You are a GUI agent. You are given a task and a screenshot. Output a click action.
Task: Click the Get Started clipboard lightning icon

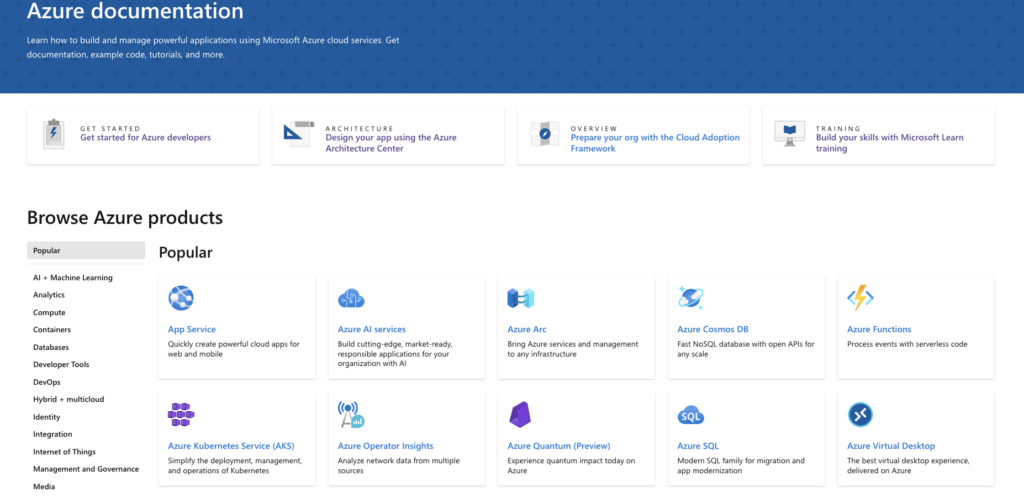tap(54, 134)
